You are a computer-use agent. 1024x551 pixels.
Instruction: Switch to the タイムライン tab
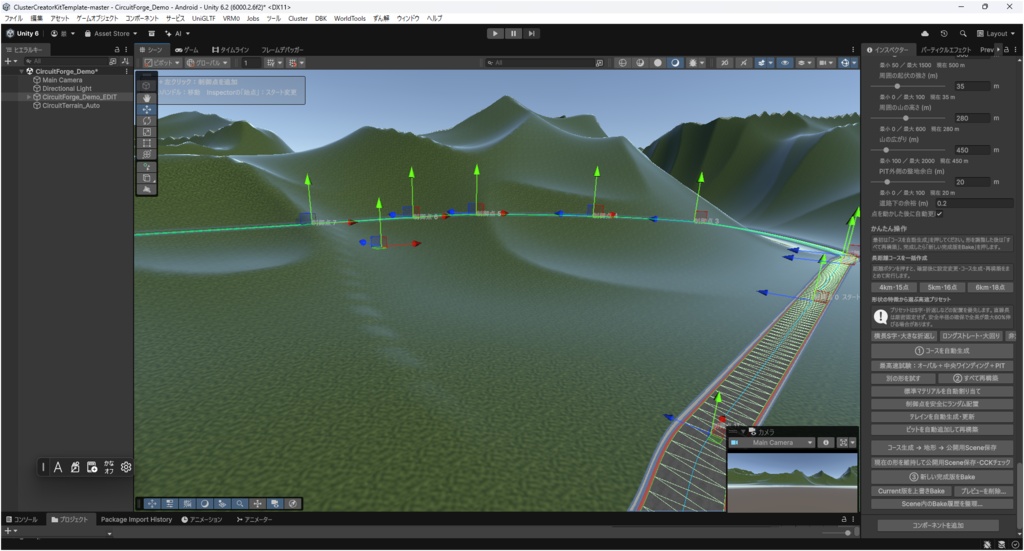[231, 50]
